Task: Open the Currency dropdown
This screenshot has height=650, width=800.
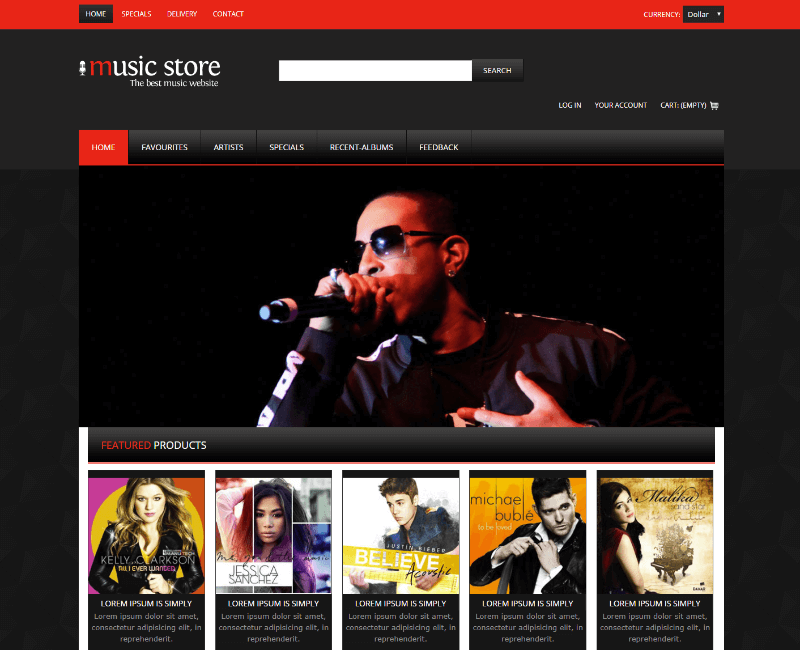Action: point(703,14)
